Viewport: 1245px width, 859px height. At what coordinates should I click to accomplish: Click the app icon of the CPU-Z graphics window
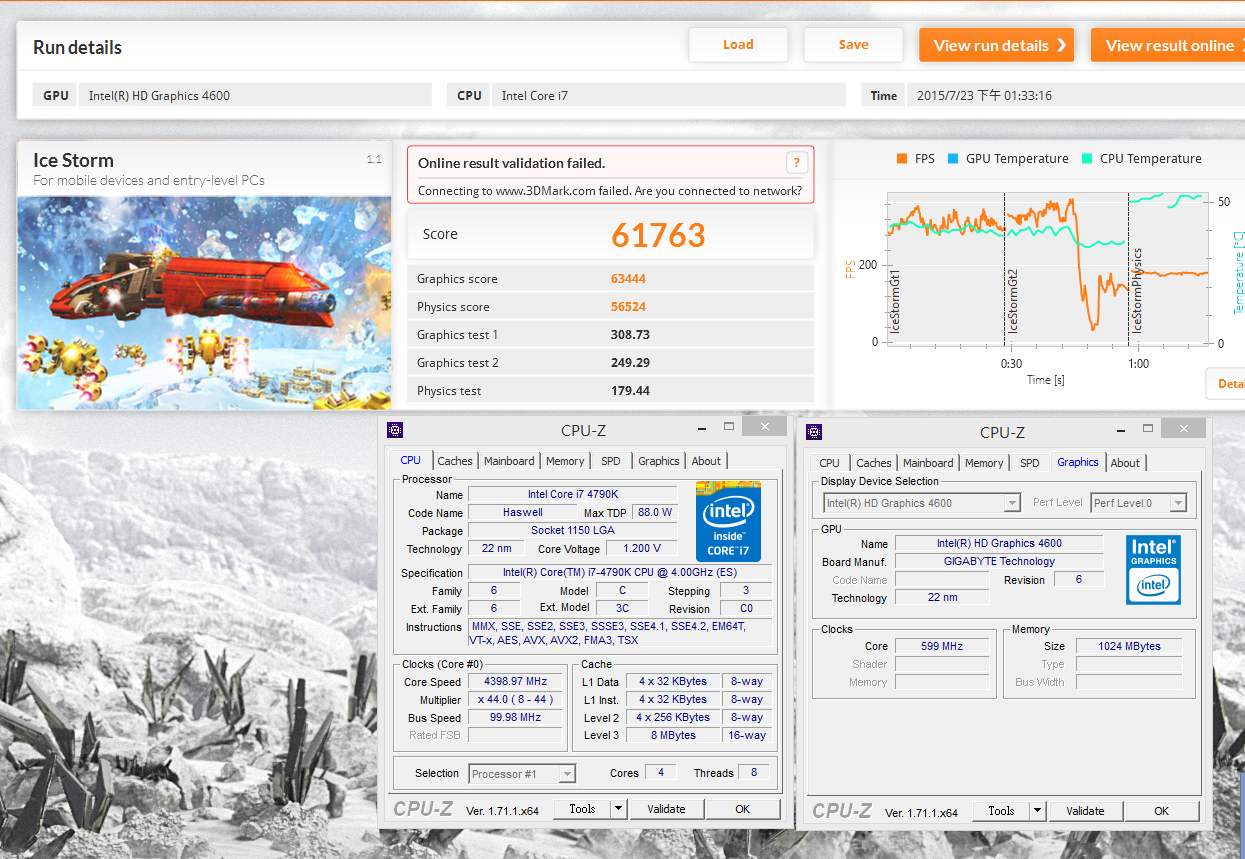pos(814,431)
